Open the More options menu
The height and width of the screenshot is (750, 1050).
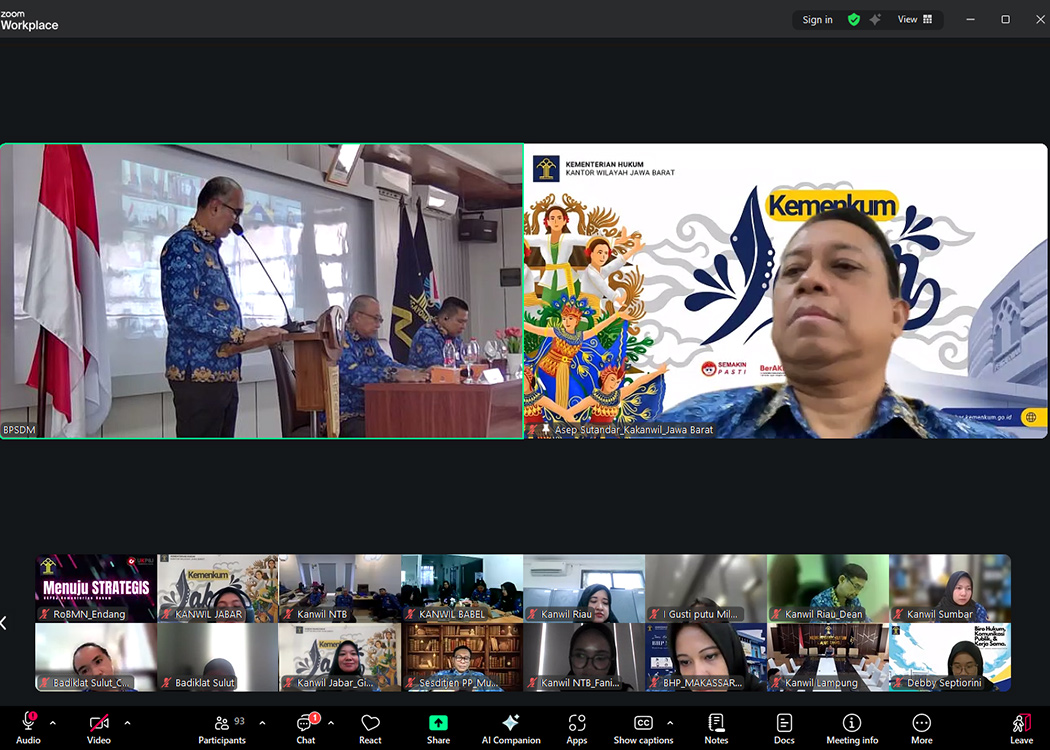click(x=921, y=727)
